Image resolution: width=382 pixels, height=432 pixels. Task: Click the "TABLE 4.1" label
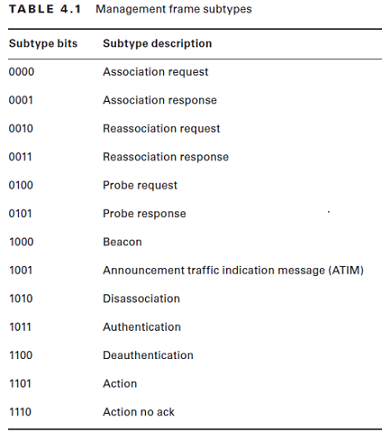[x=45, y=9]
